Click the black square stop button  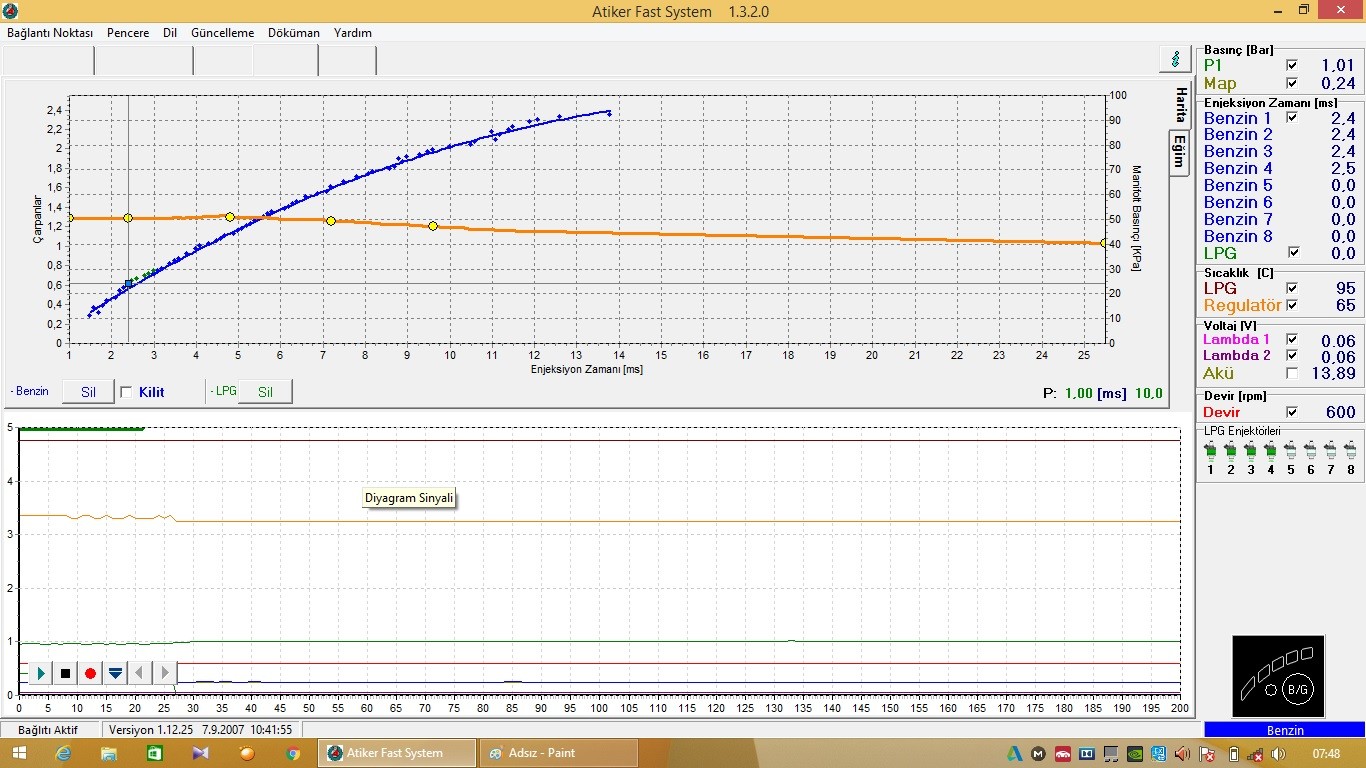coord(66,674)
